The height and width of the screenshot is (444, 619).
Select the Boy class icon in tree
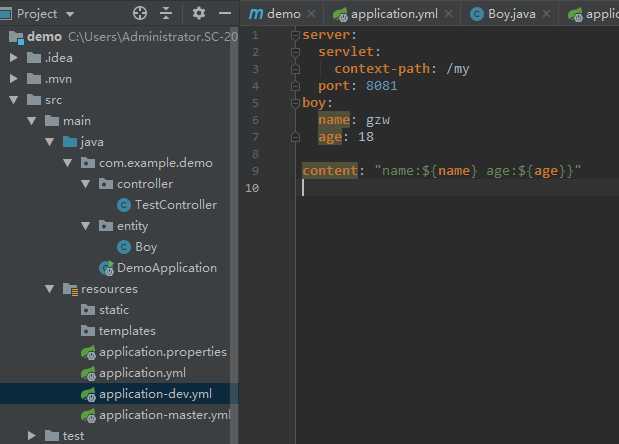click(x=124, y=247)
